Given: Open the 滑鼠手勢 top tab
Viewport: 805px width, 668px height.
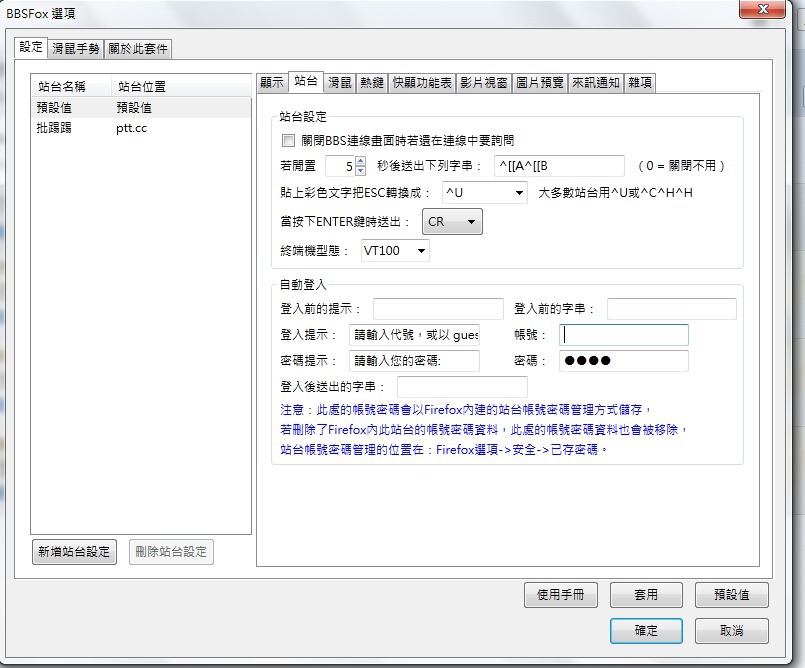Looking at the screenshot, I should tap(75, 49).
